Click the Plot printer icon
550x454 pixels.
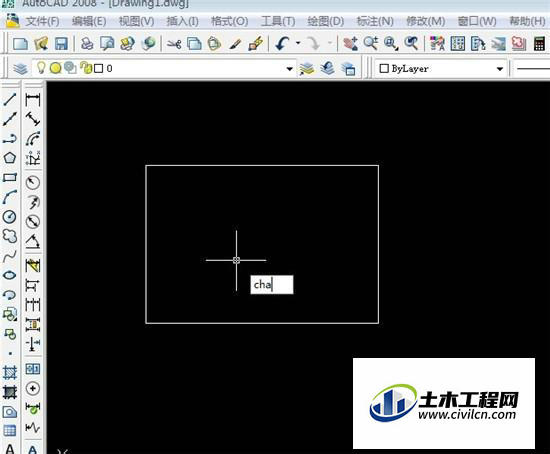[87, 44]
